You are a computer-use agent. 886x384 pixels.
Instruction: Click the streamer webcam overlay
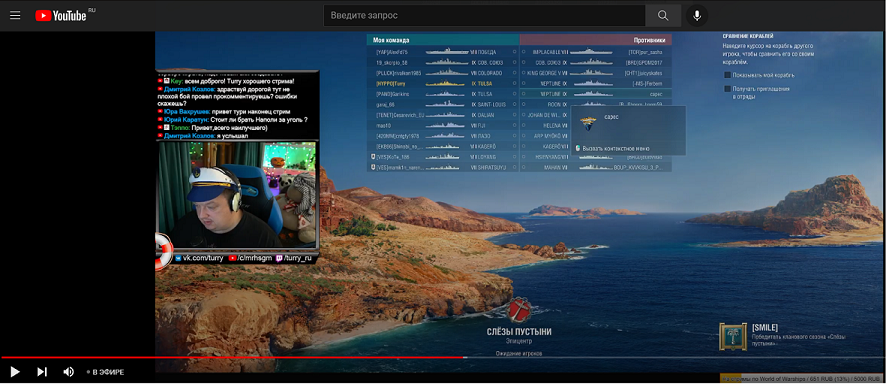[x=237, y=194]
